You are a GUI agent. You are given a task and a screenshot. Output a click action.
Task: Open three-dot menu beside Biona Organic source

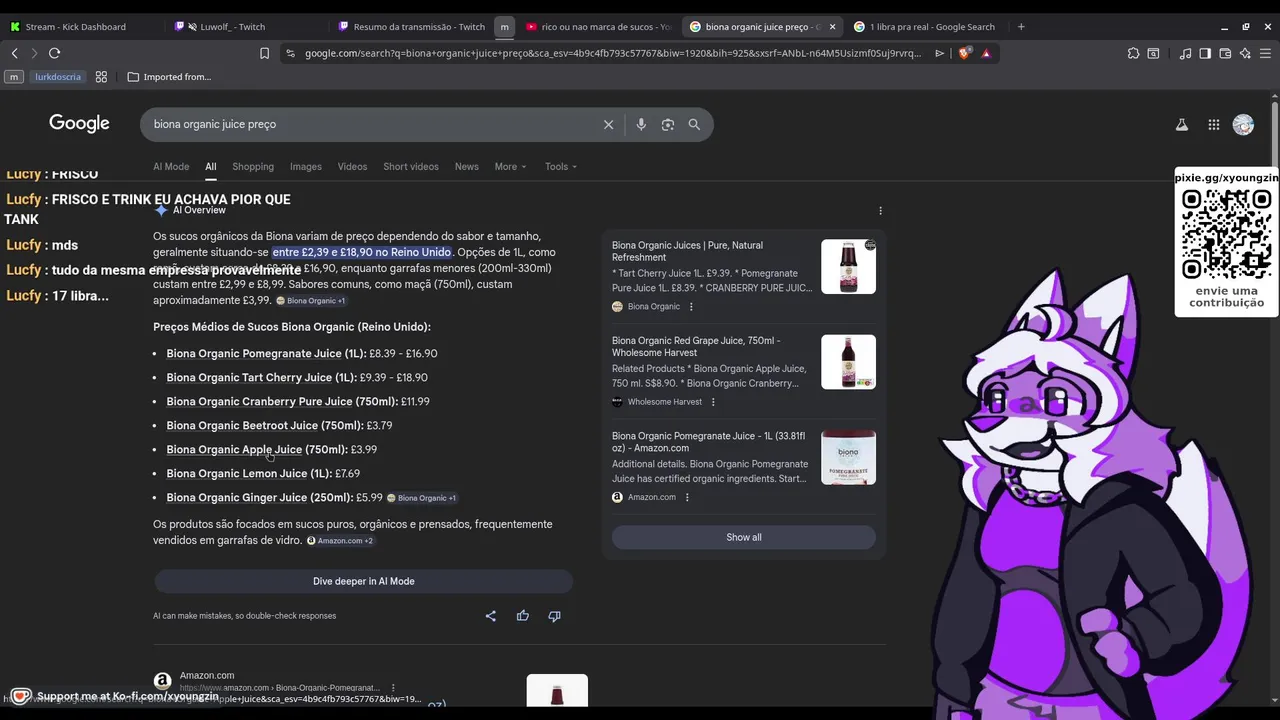[x=691, y=307]
